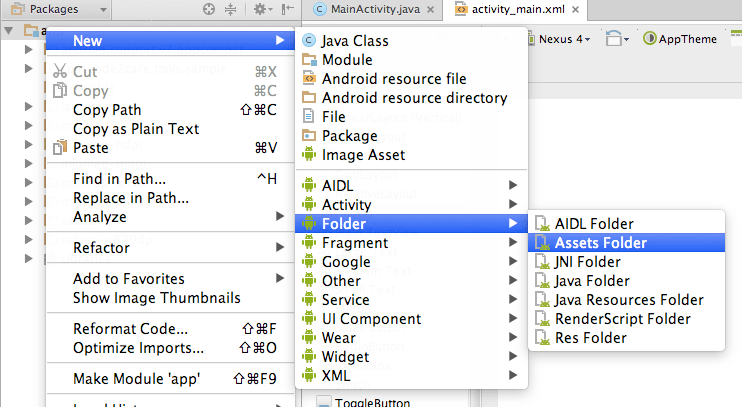Screen dimensions: 742x407
Task: Create a new Android resource directory
Action: point(411,97)
